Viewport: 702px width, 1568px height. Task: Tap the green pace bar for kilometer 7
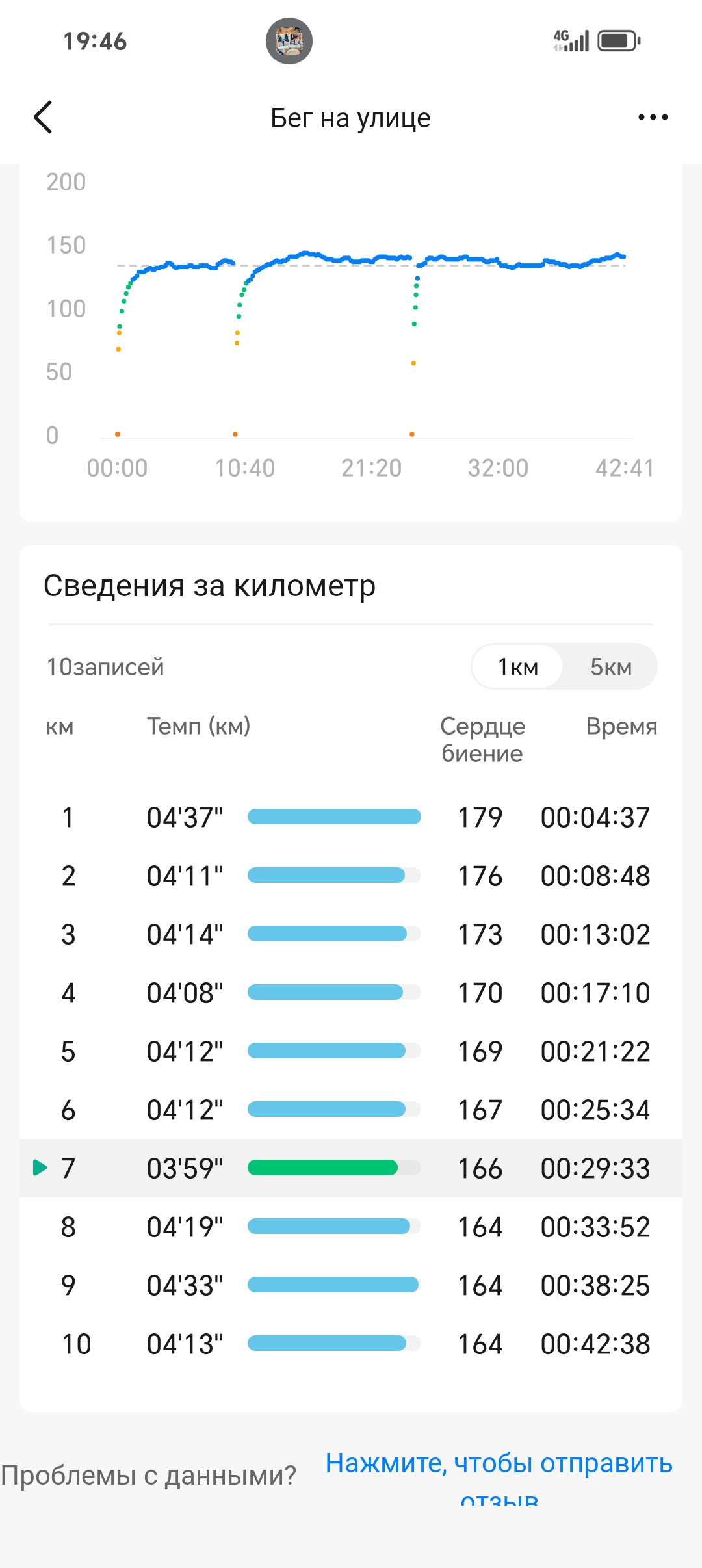click(322, 1168)
